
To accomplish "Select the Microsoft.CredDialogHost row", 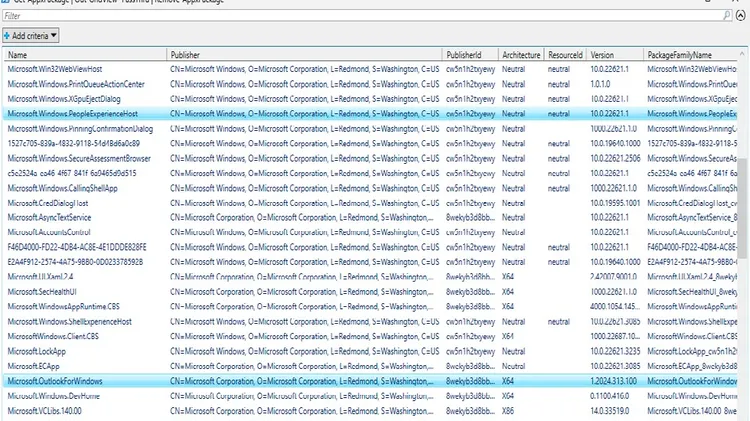I will click(371, 203).
